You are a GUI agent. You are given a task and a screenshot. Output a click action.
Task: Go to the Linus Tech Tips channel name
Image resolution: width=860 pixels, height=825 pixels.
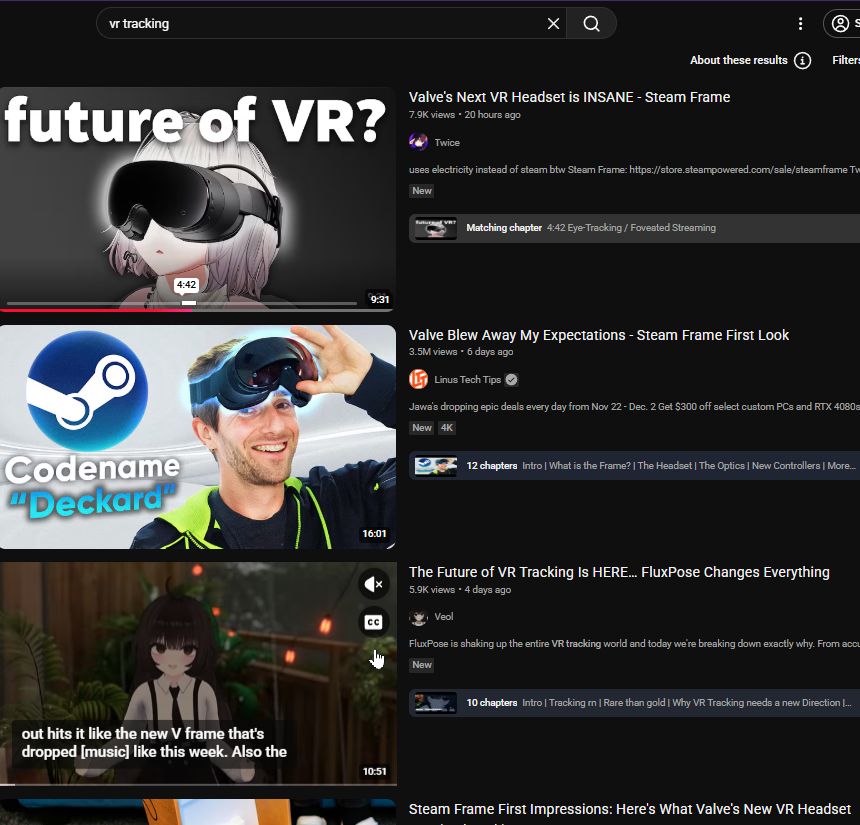(x=467, y=380)
